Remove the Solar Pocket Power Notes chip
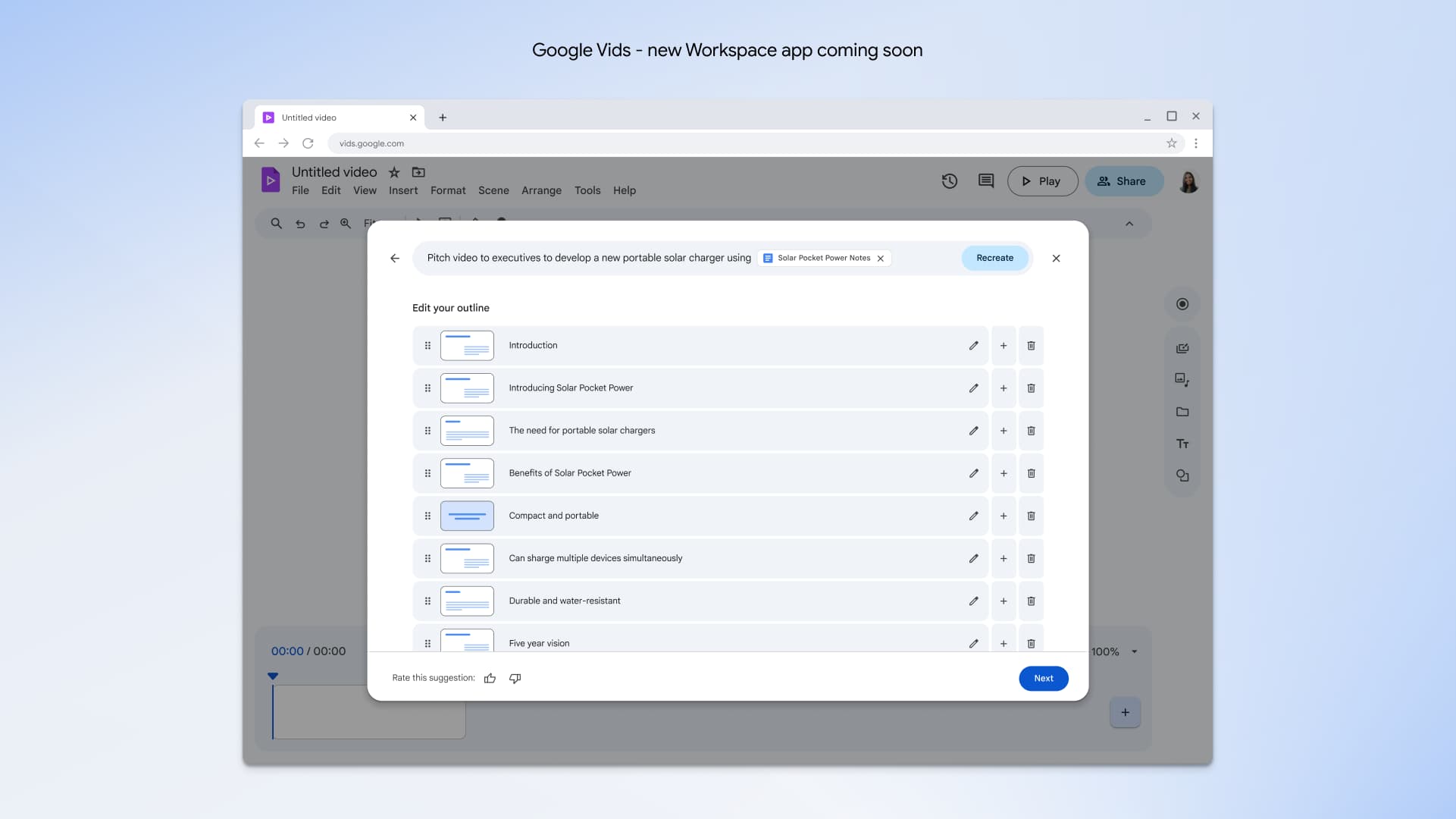Image resolution: width=1456 pixels, height=819 pixels. point(881,258)
